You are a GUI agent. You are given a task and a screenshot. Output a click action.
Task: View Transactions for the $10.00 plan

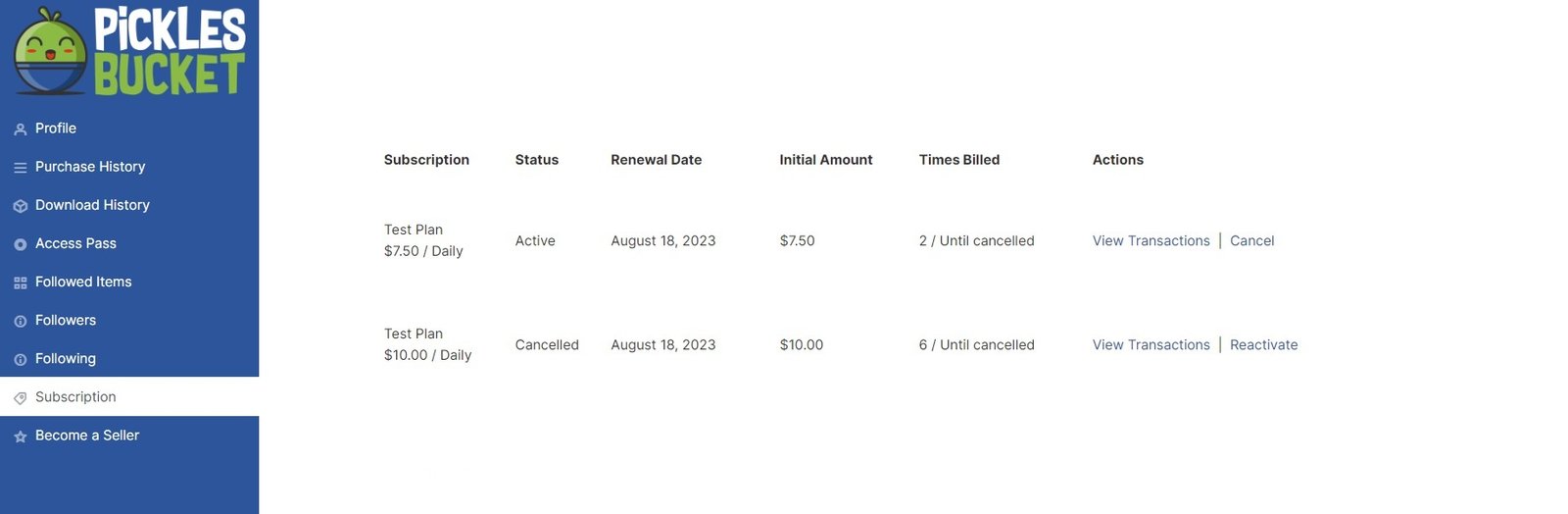coord(1151,344)
